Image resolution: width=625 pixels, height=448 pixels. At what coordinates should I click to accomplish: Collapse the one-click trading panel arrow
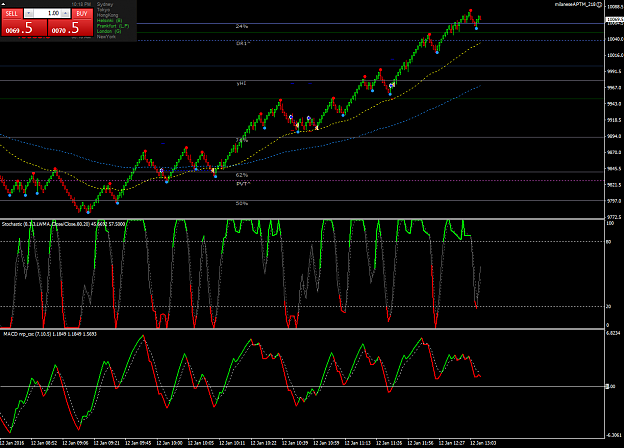3,4
